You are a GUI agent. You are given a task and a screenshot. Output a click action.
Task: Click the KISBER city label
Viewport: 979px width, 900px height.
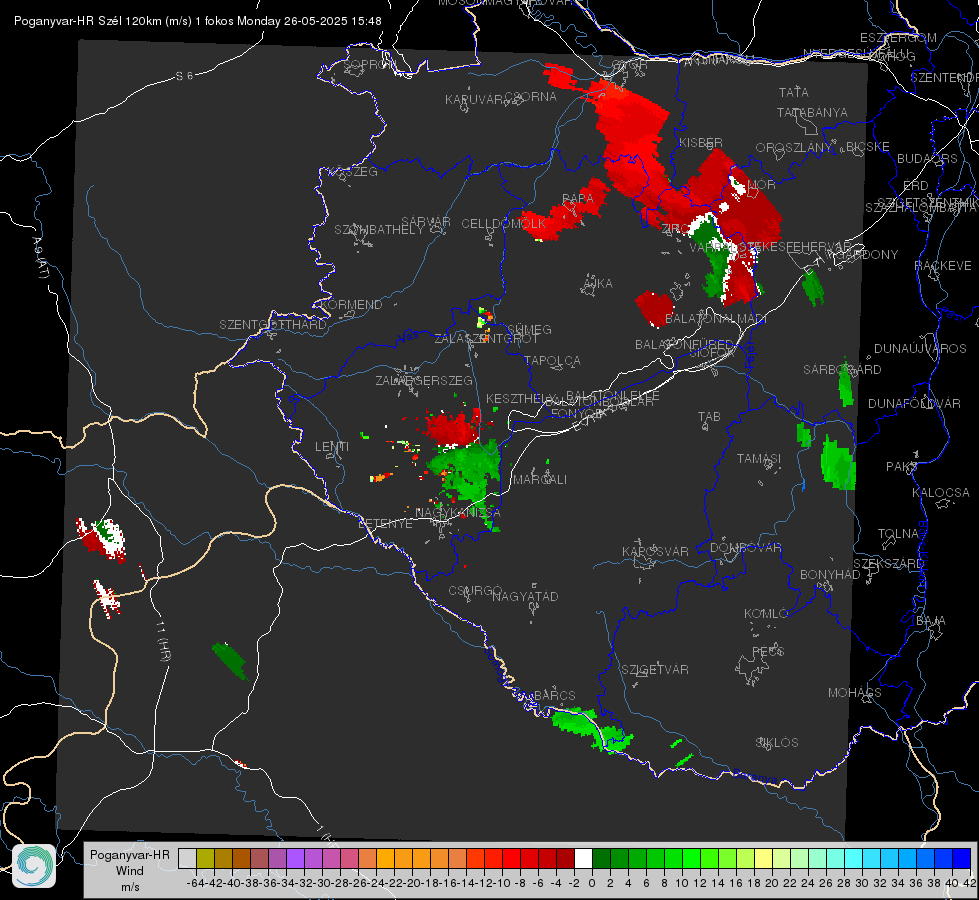[x=701, y=142]
